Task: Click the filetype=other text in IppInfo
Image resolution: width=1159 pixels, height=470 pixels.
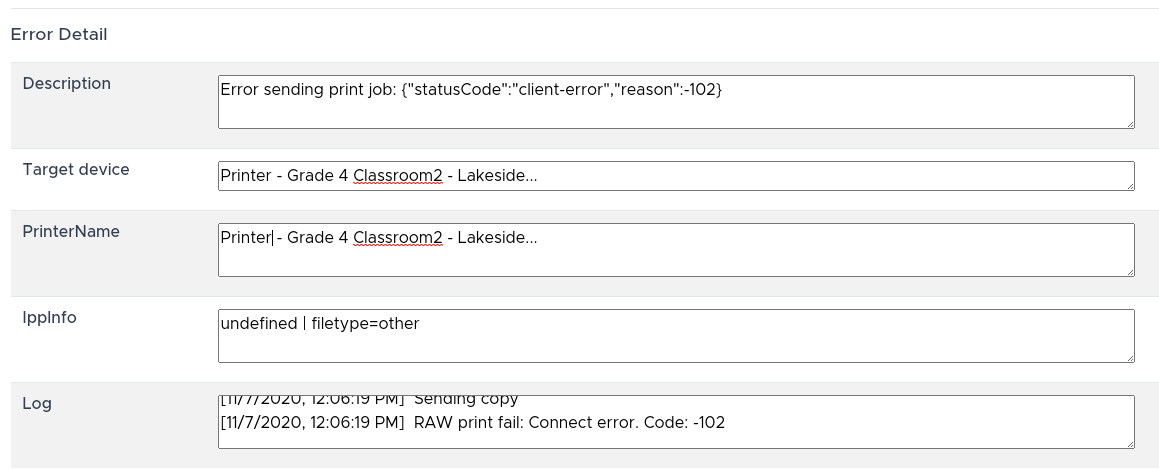Action: click(x=365, y=324)
